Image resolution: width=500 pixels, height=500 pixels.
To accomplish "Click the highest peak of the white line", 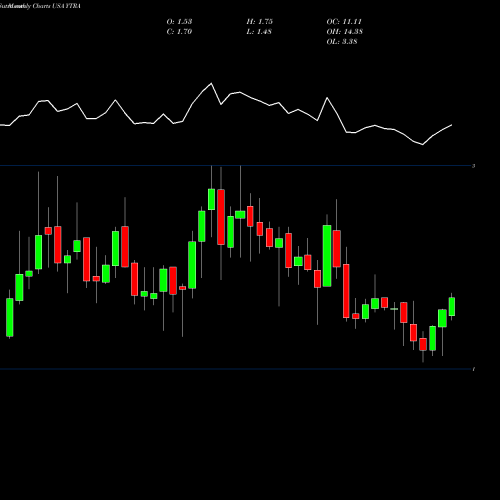I will [x=211, y=83].
